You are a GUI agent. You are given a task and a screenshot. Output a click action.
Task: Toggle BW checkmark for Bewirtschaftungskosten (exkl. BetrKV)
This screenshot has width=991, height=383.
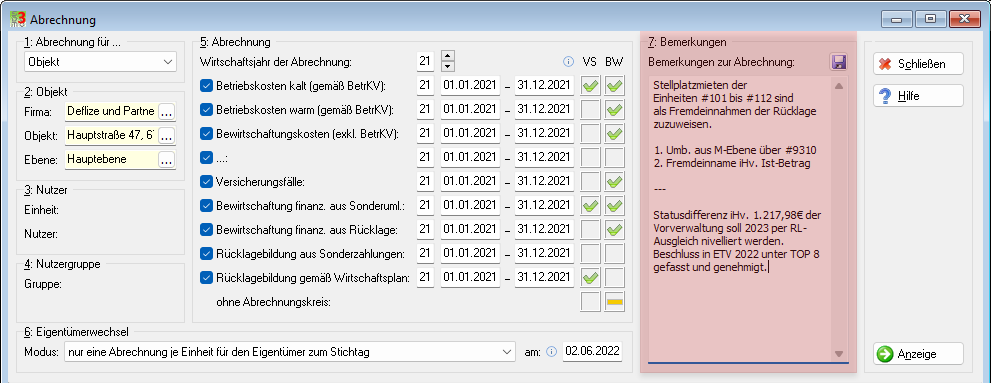pos(614,134)
